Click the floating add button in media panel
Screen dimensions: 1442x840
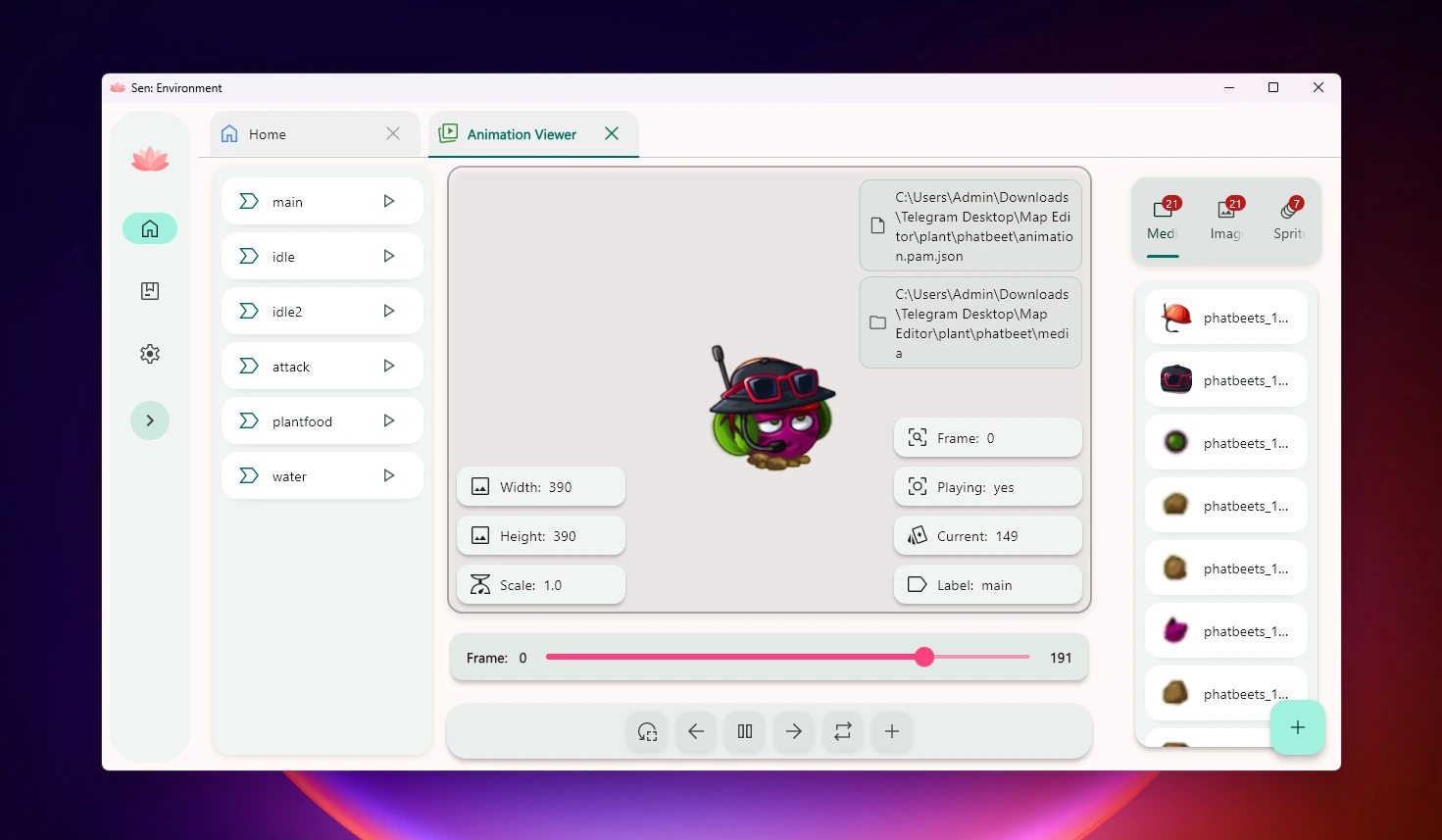1298,727
